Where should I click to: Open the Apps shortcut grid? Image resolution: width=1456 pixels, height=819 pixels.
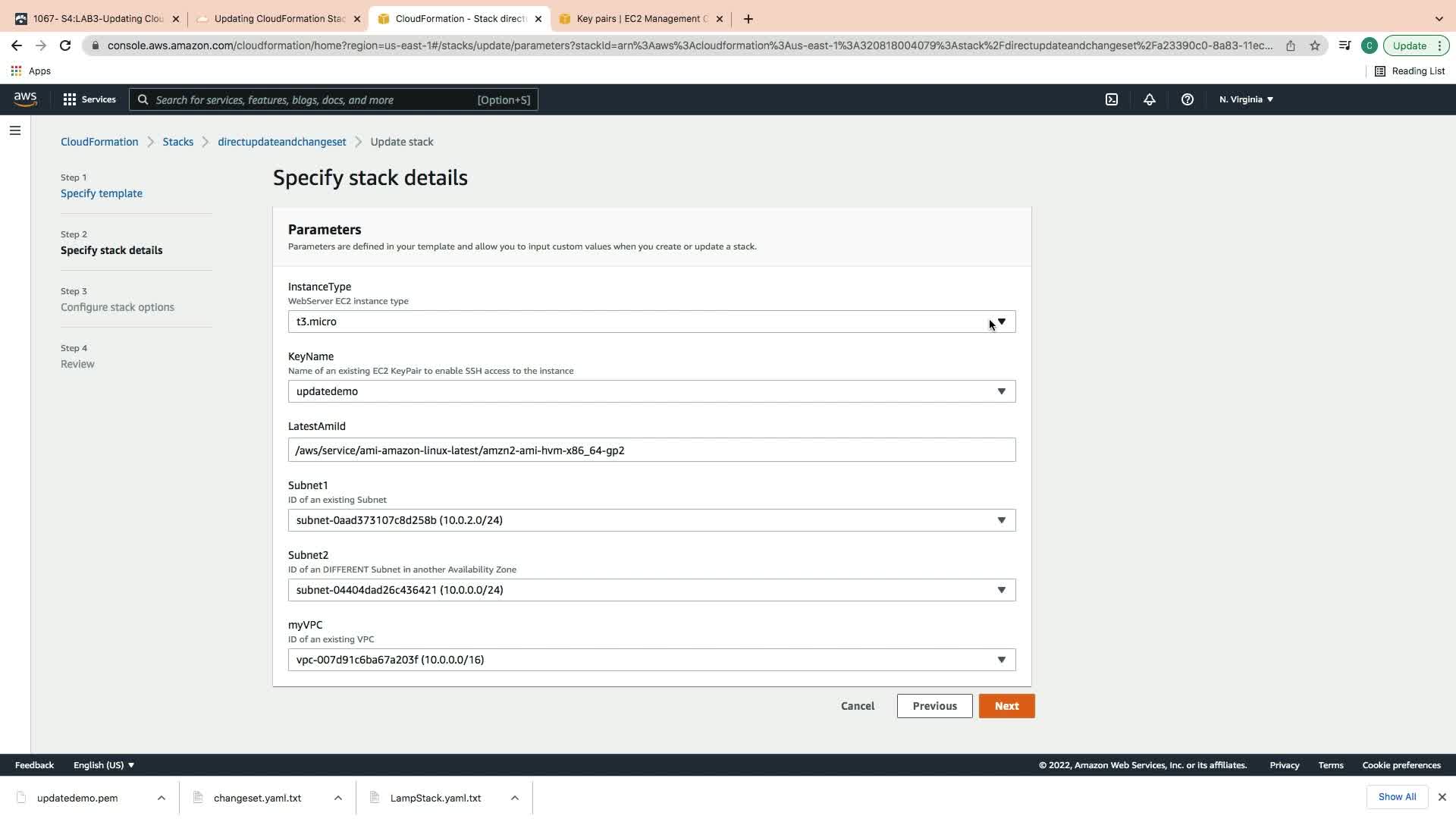30,71
